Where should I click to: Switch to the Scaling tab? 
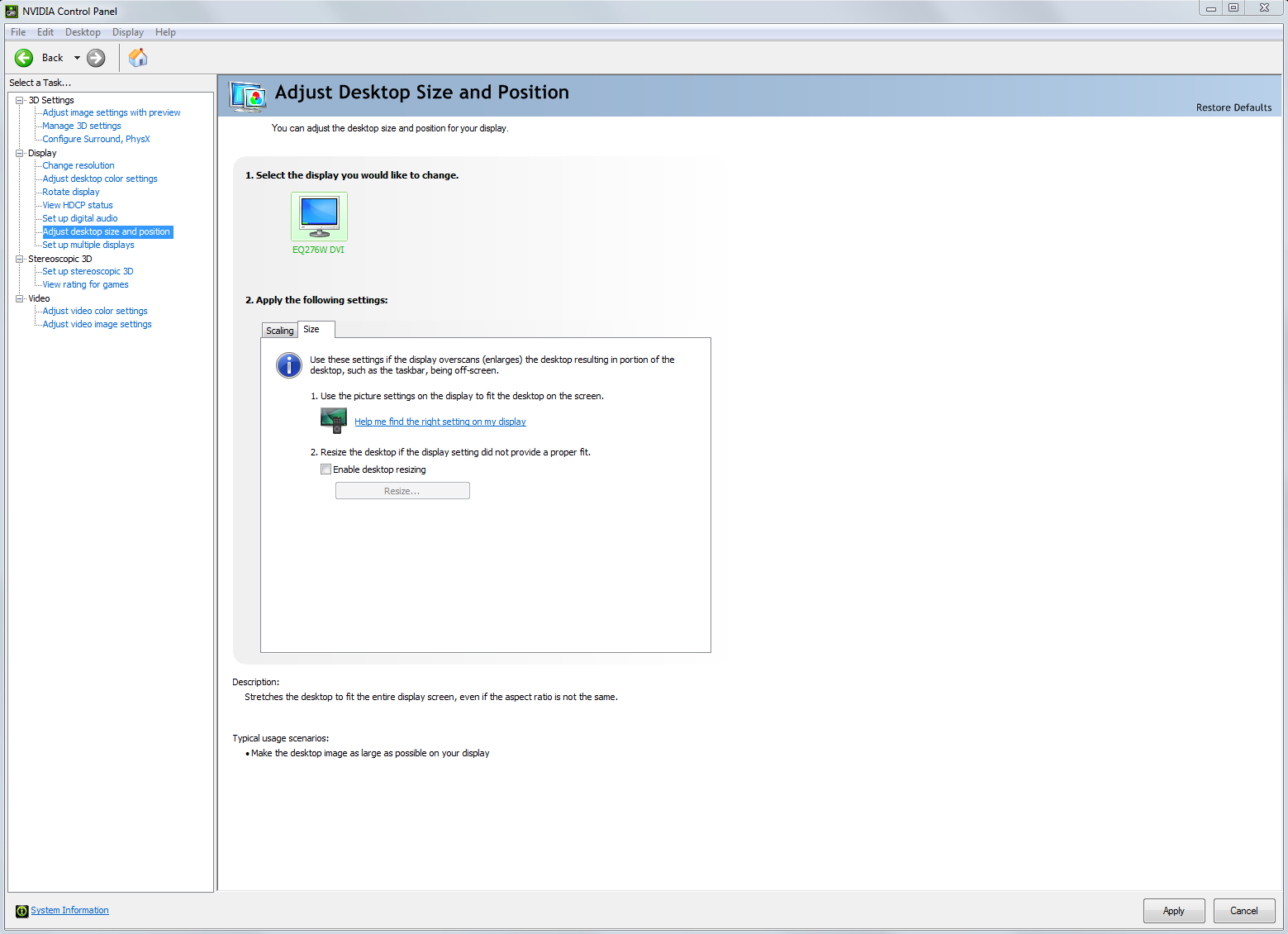click(280, 331)
